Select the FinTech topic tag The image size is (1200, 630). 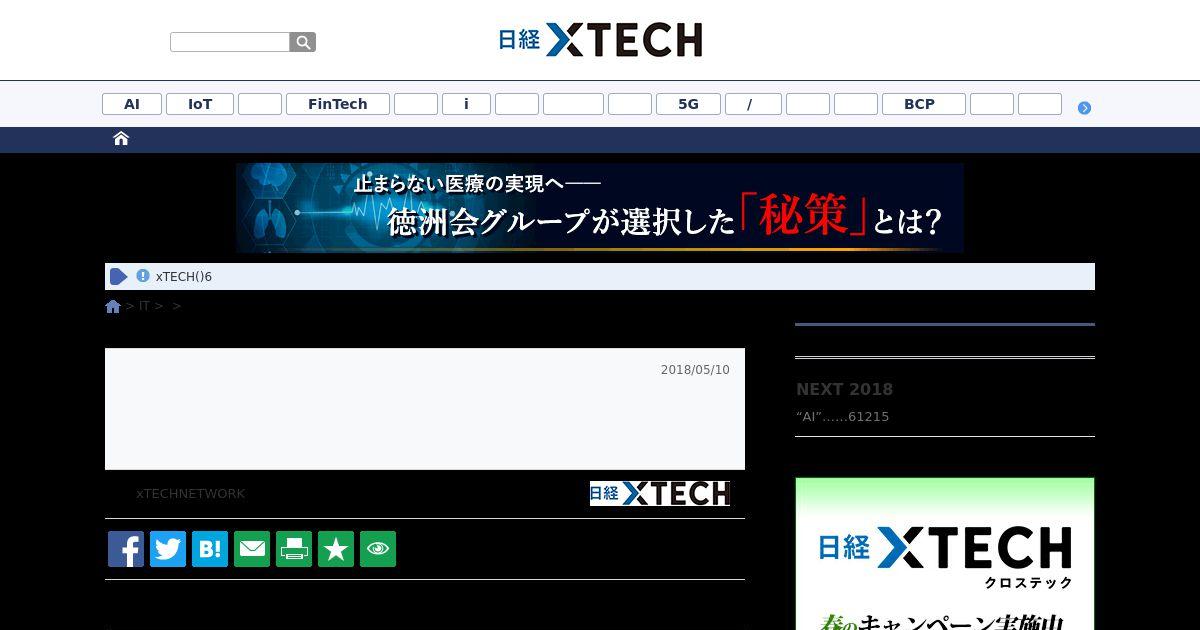point(338,104)
